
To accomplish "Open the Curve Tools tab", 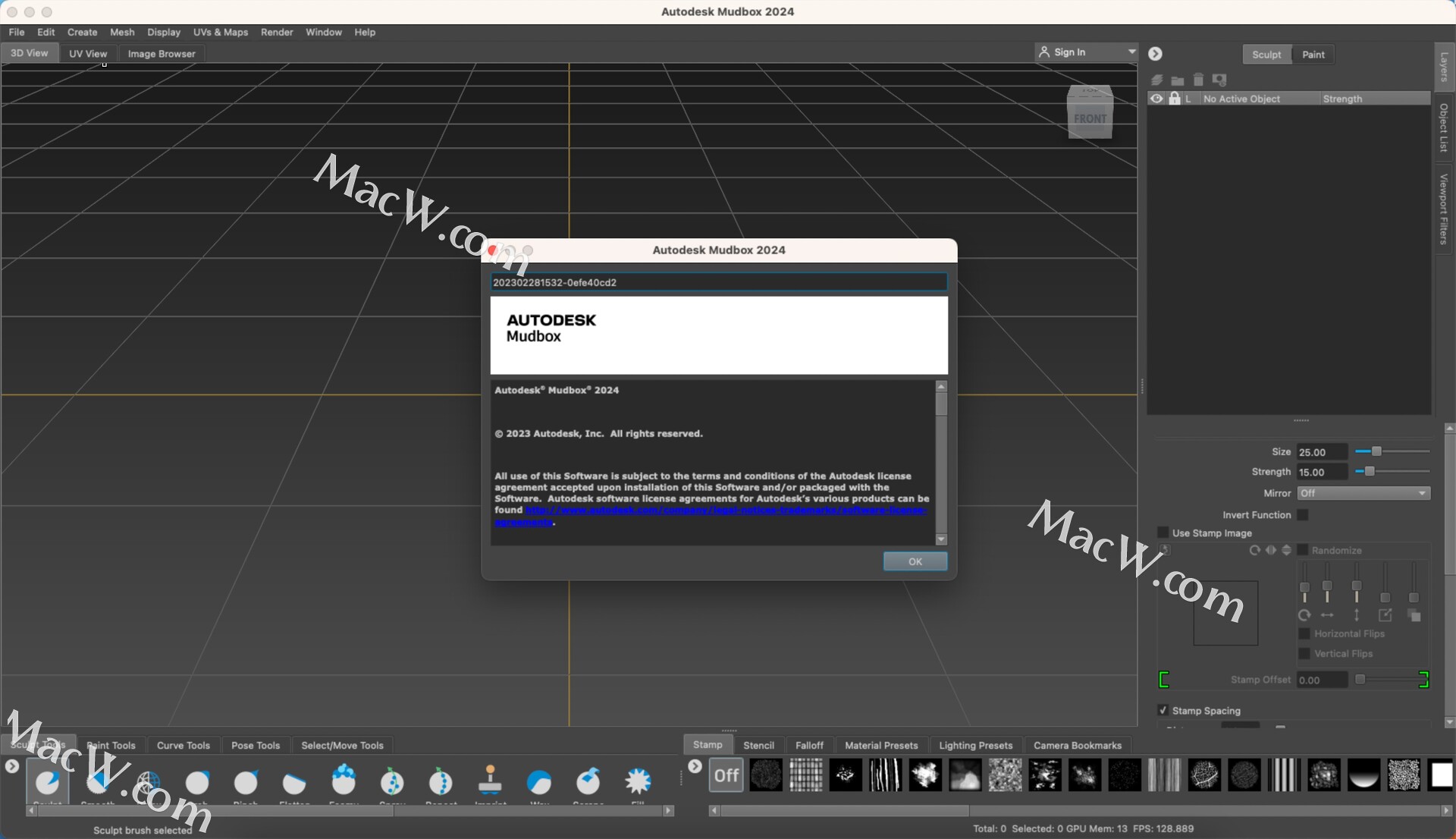I will click(x=184, y=746).
